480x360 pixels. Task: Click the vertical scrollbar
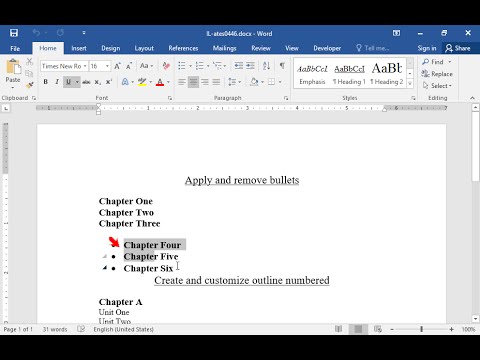pyautogui.click(x=476, y=147)
